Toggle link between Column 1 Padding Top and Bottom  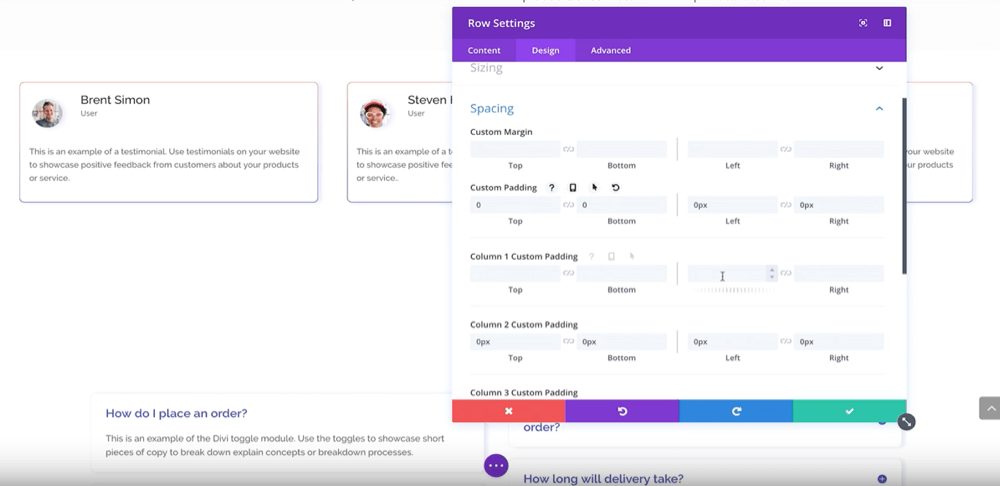coord(568,273)
